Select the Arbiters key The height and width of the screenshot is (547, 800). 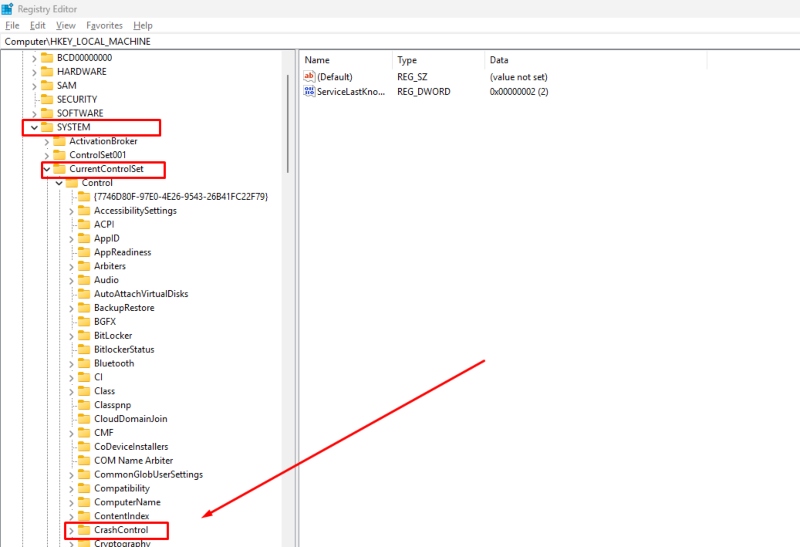coord(110,266)
